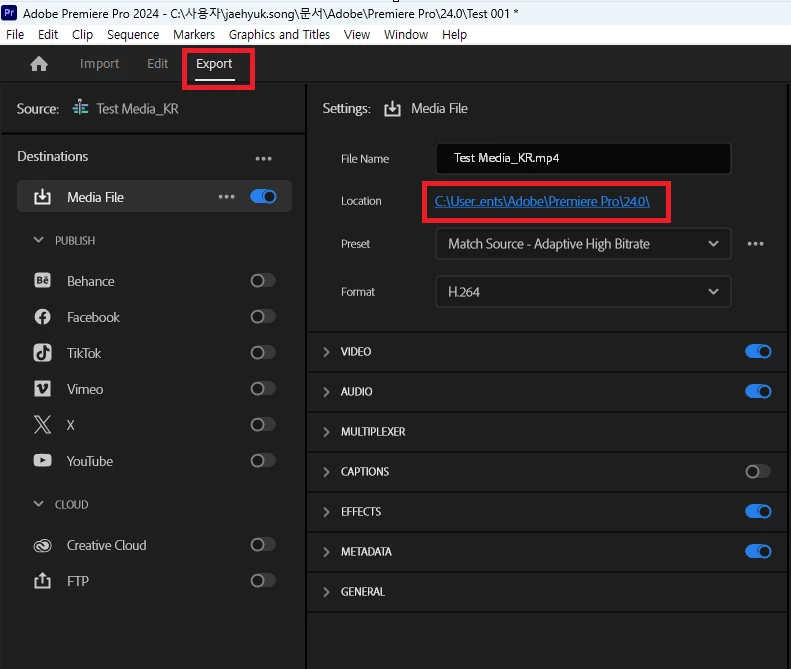791x669 pixels.
Task: Click the X logo icon
Action: [42, 425]
